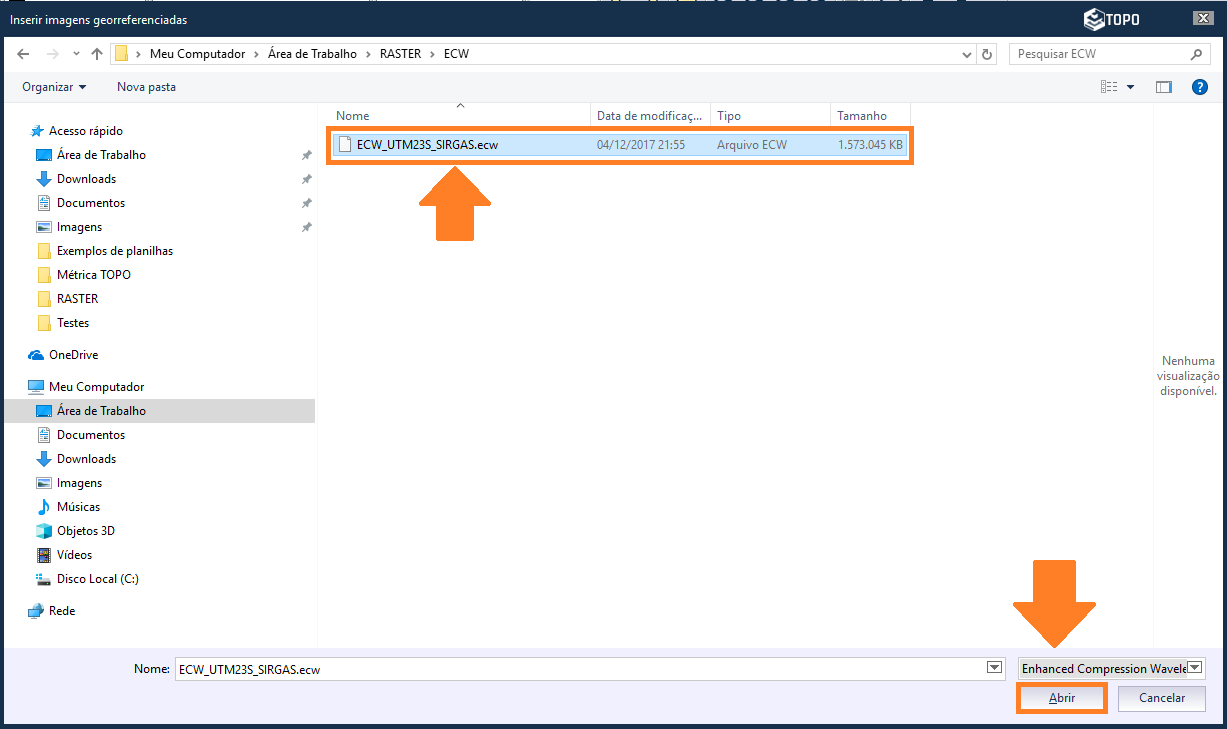1227x729 pixels.
Task: Refresh the ECW folder listing
Action: tap(987, 54)
